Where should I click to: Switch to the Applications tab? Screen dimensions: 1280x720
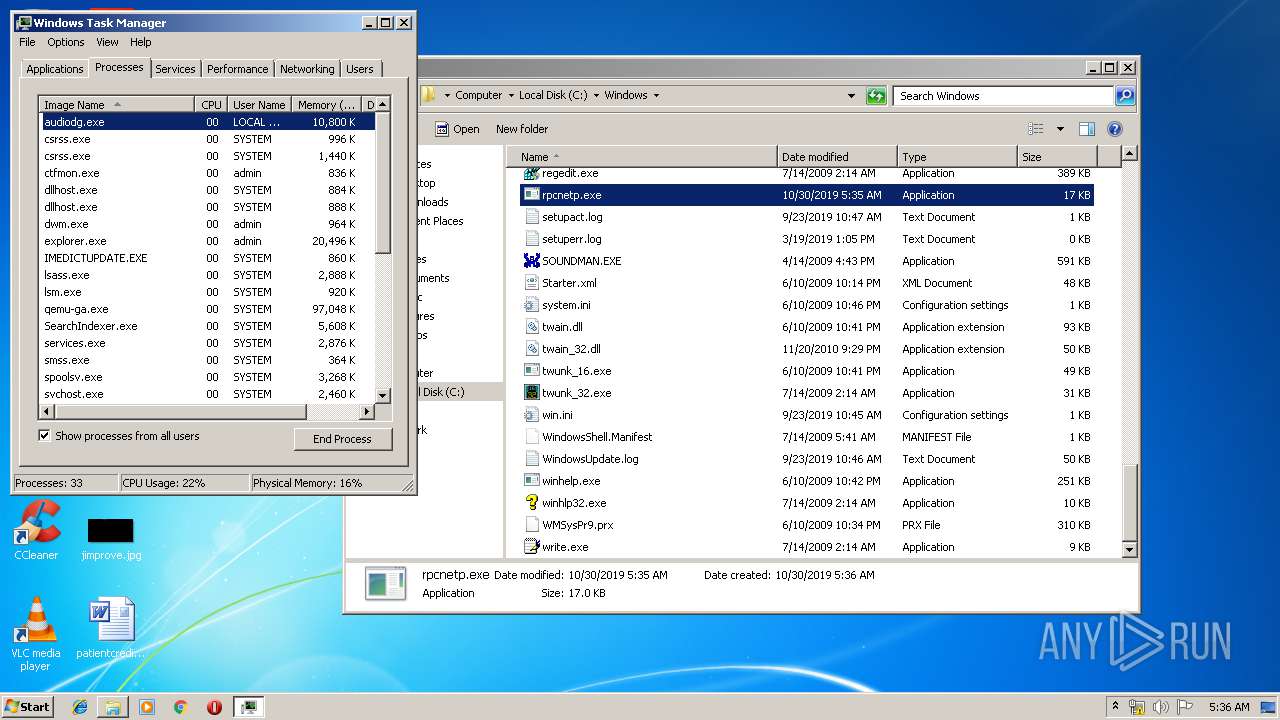[x=54, y=69]
